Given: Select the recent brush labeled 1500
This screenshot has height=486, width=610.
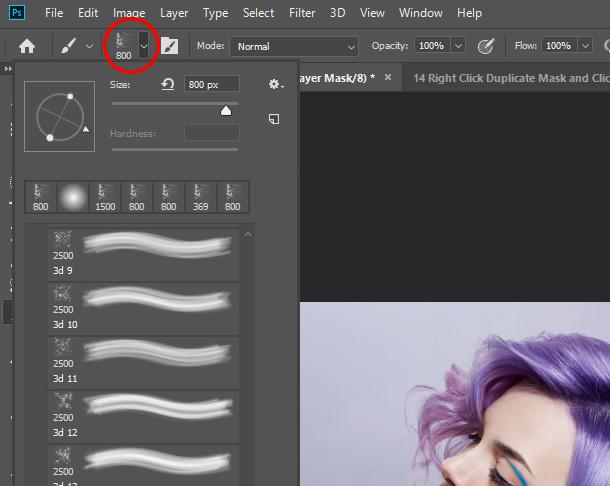Looking at the screenshot, I should pyautogui.click(x=105, y=197).
